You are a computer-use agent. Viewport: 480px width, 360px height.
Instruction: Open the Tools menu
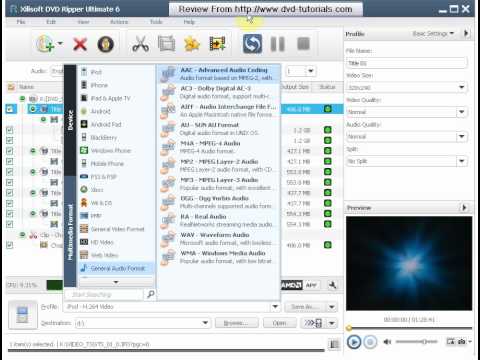click(x=156, y=22)
